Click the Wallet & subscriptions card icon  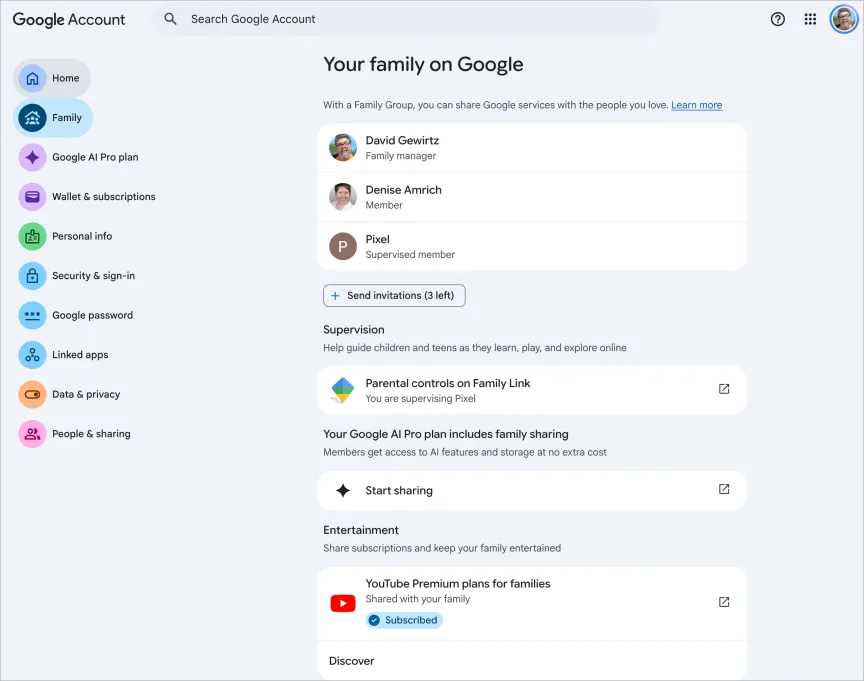pos(33,197)
